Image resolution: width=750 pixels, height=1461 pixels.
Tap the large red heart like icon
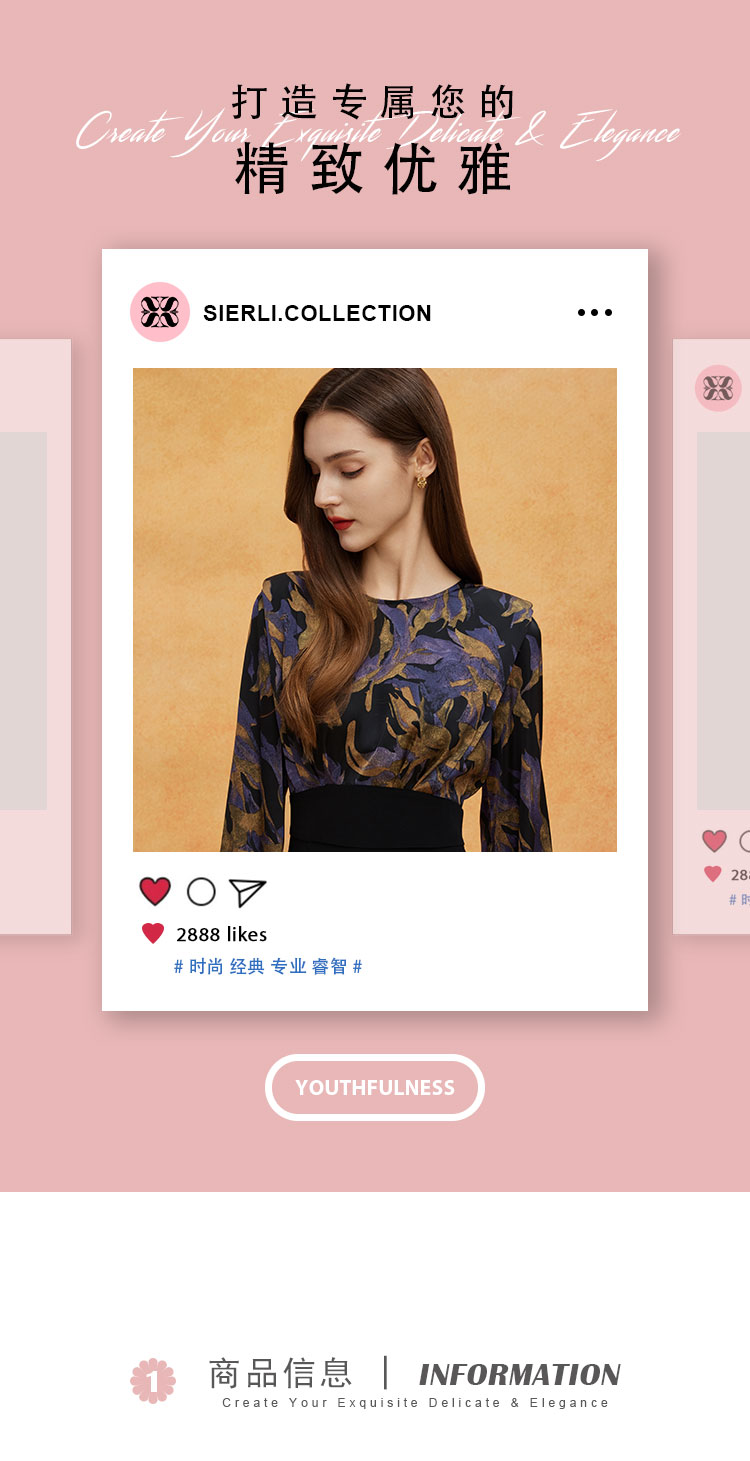[x=155, y=891]
